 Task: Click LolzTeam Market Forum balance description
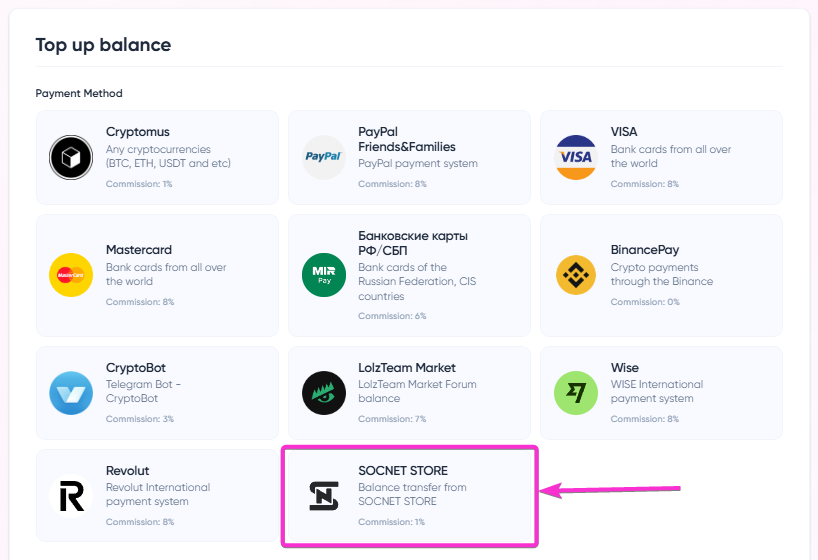(417, 391)
